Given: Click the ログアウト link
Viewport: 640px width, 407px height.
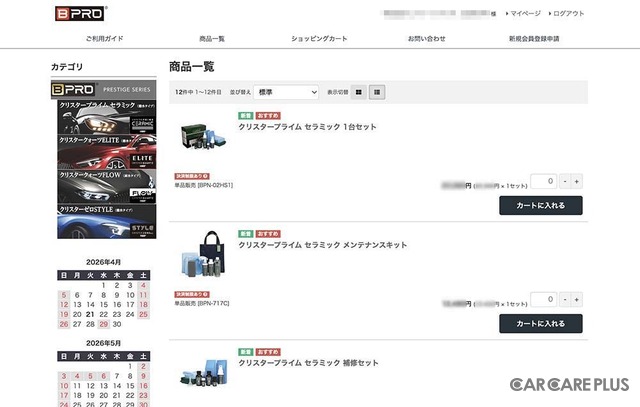Looking at the screenshot, I should click(x=568, y=14).
